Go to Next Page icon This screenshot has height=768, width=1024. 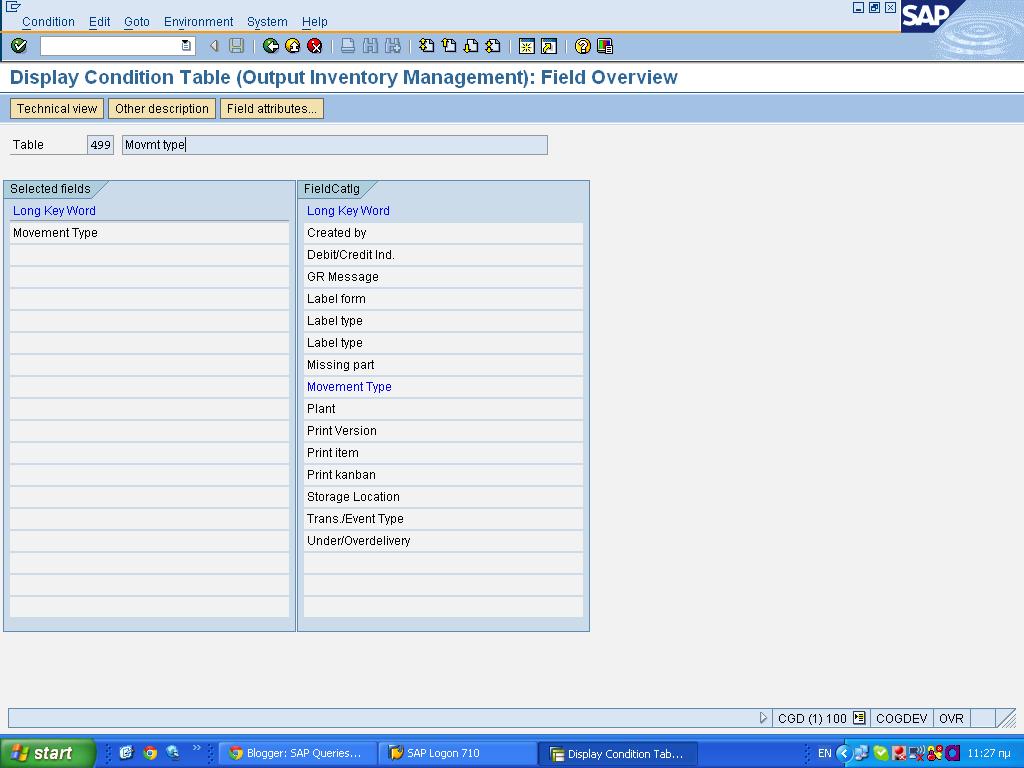coord(471,46)
